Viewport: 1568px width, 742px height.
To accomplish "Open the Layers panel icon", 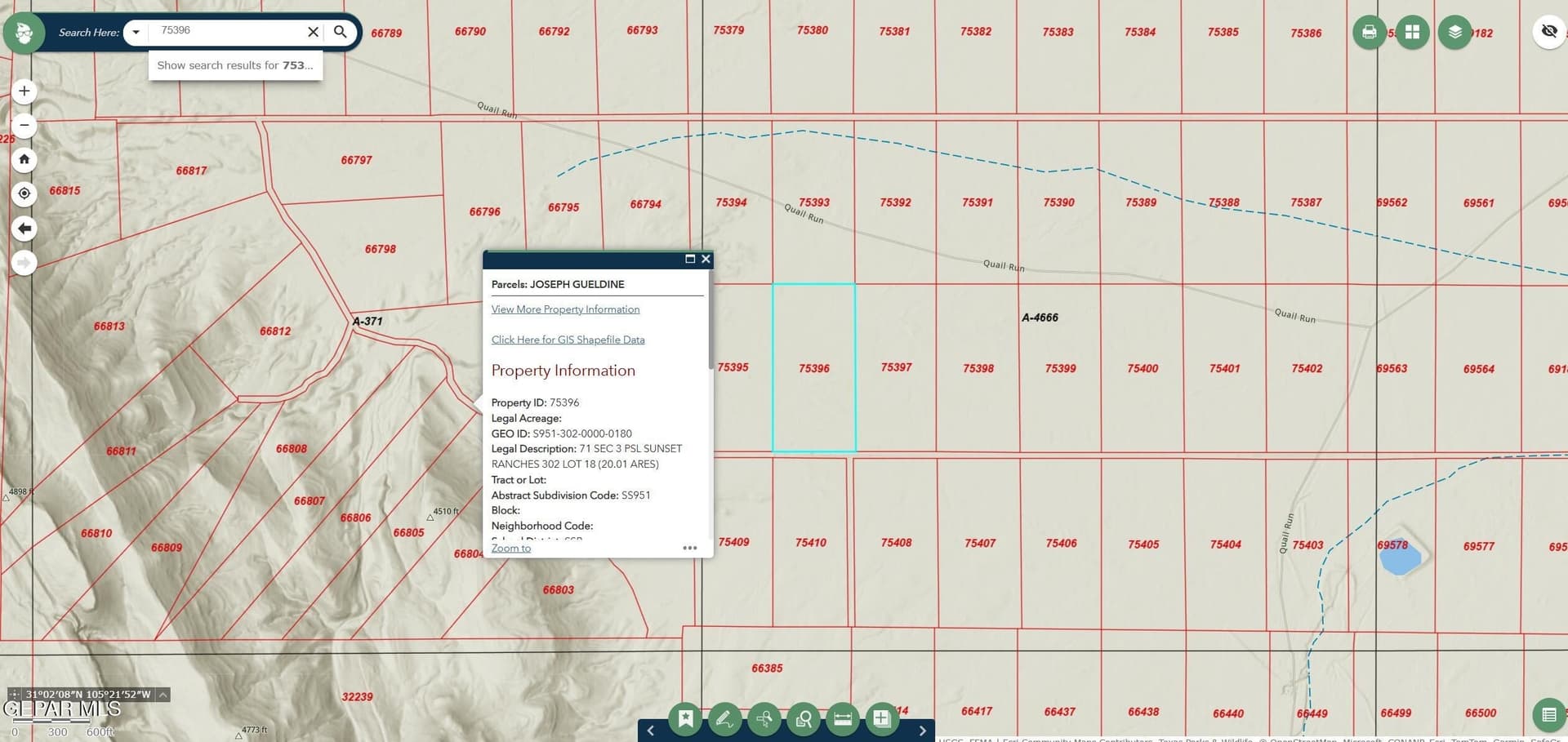I will coord(1454,31).
